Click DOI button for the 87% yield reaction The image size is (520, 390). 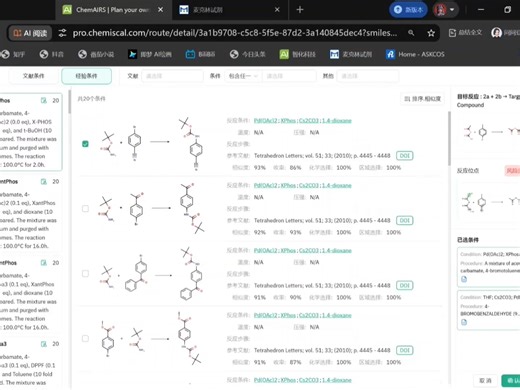[x=405, y=350]
